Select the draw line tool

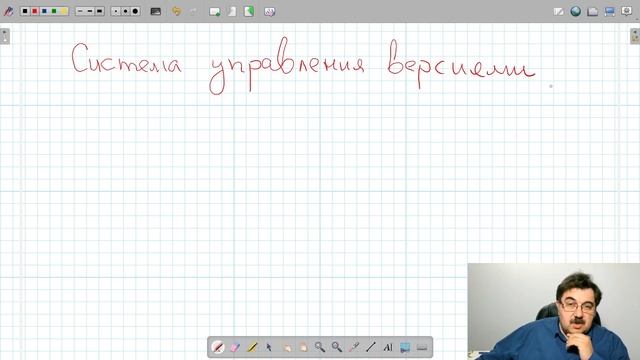coord(371,347)
